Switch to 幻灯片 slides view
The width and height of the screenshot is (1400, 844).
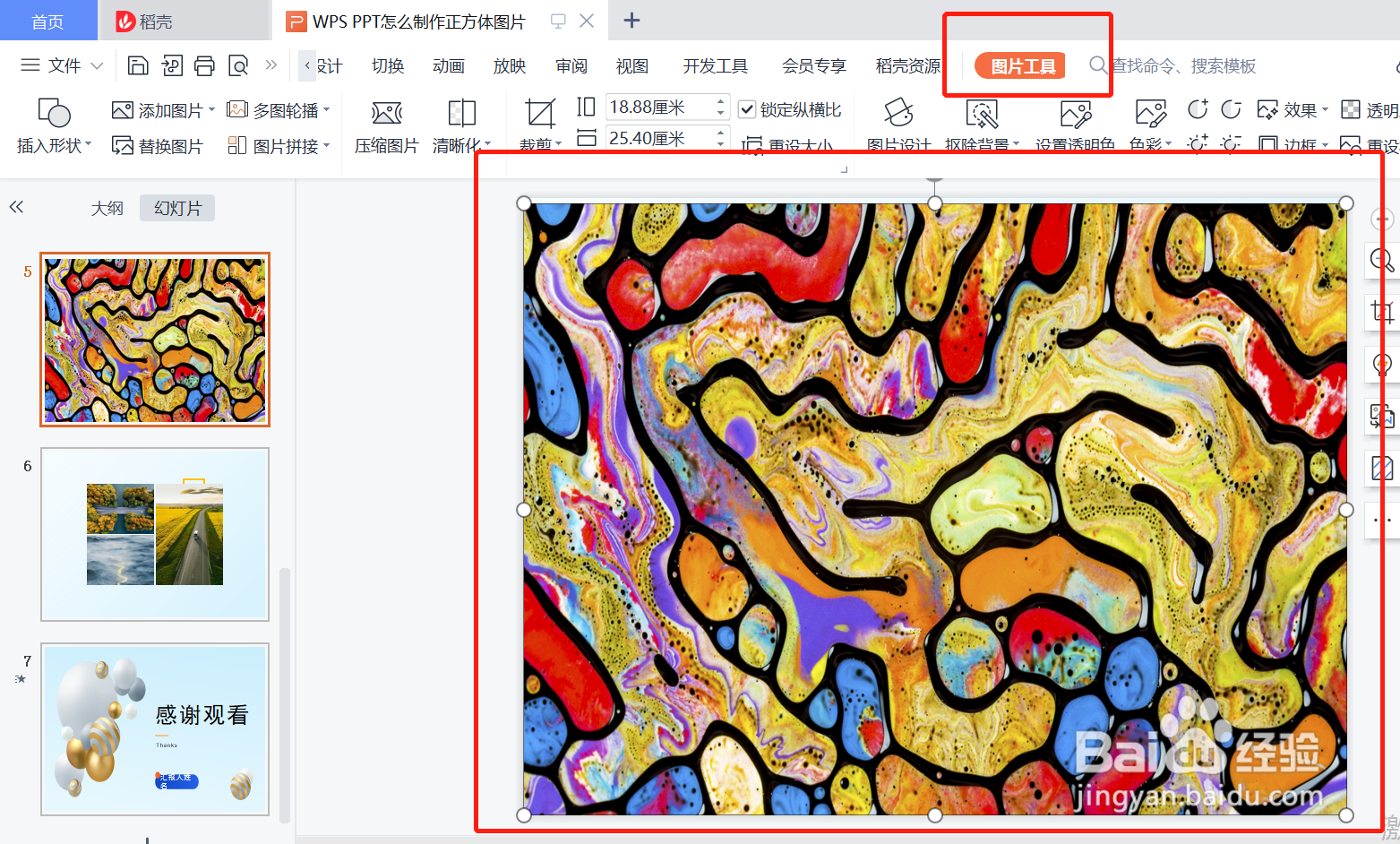click(x=177, y=208)
